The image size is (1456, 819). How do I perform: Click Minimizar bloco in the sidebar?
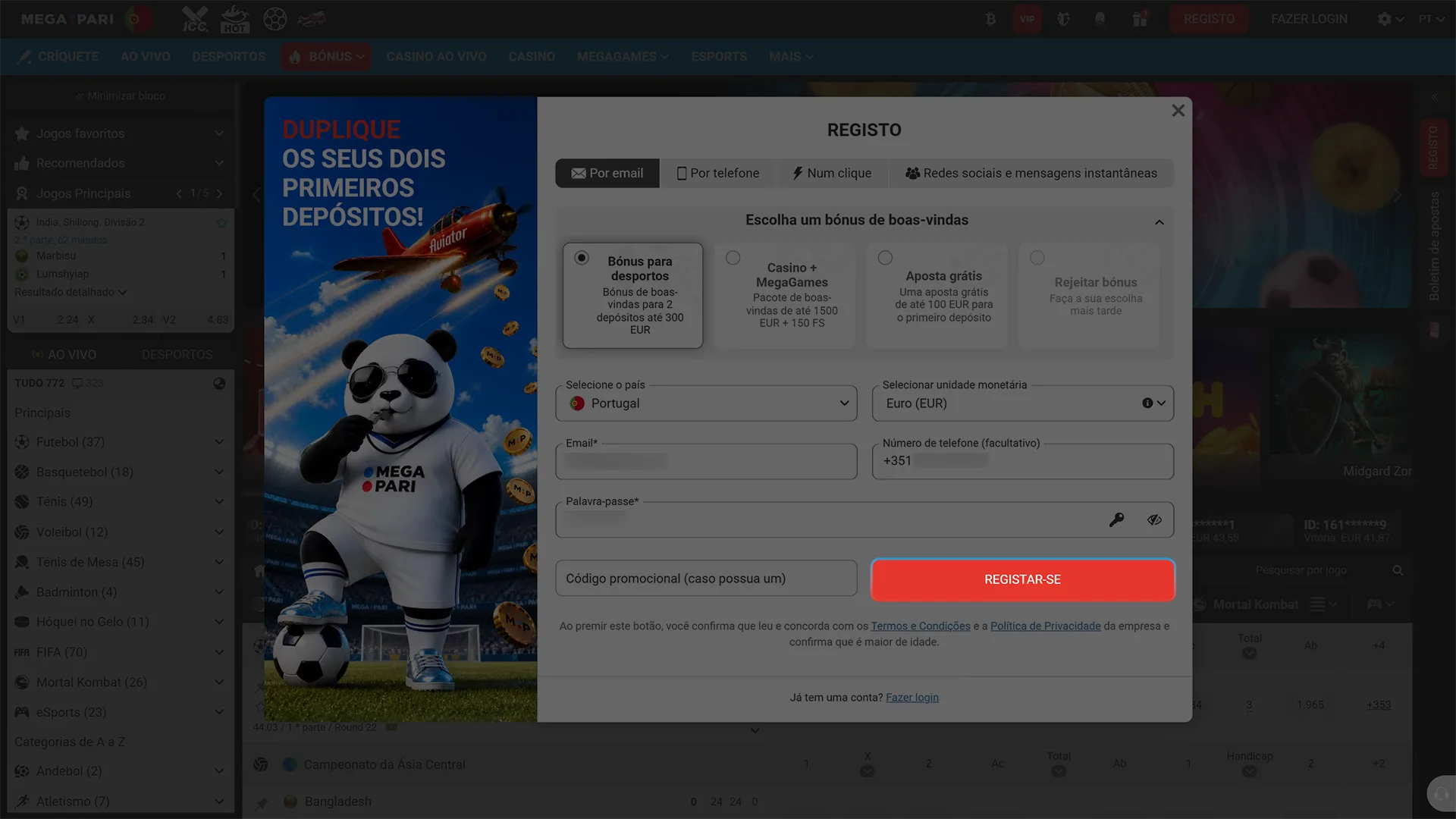[x=120, y=96]
